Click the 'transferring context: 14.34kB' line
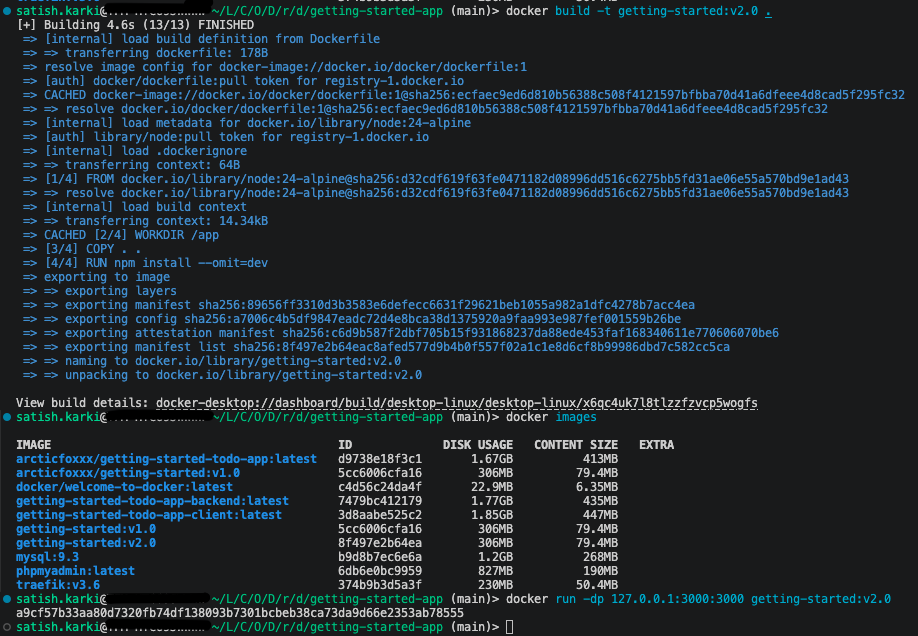Viewport: 918px width, 636px height. [145, 221]
